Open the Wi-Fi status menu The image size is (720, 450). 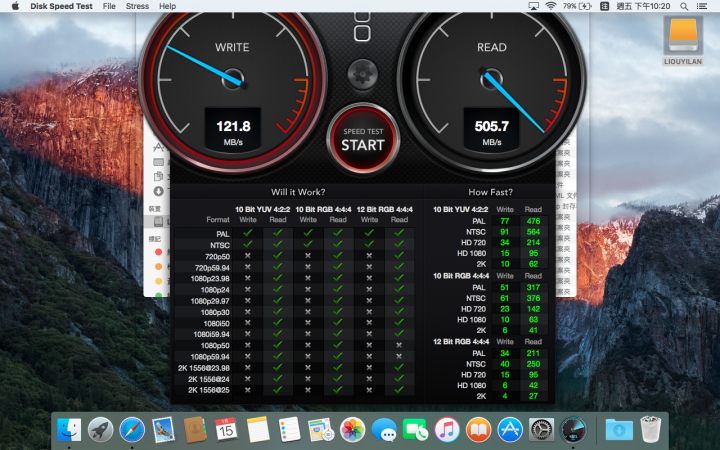(551, 6)
